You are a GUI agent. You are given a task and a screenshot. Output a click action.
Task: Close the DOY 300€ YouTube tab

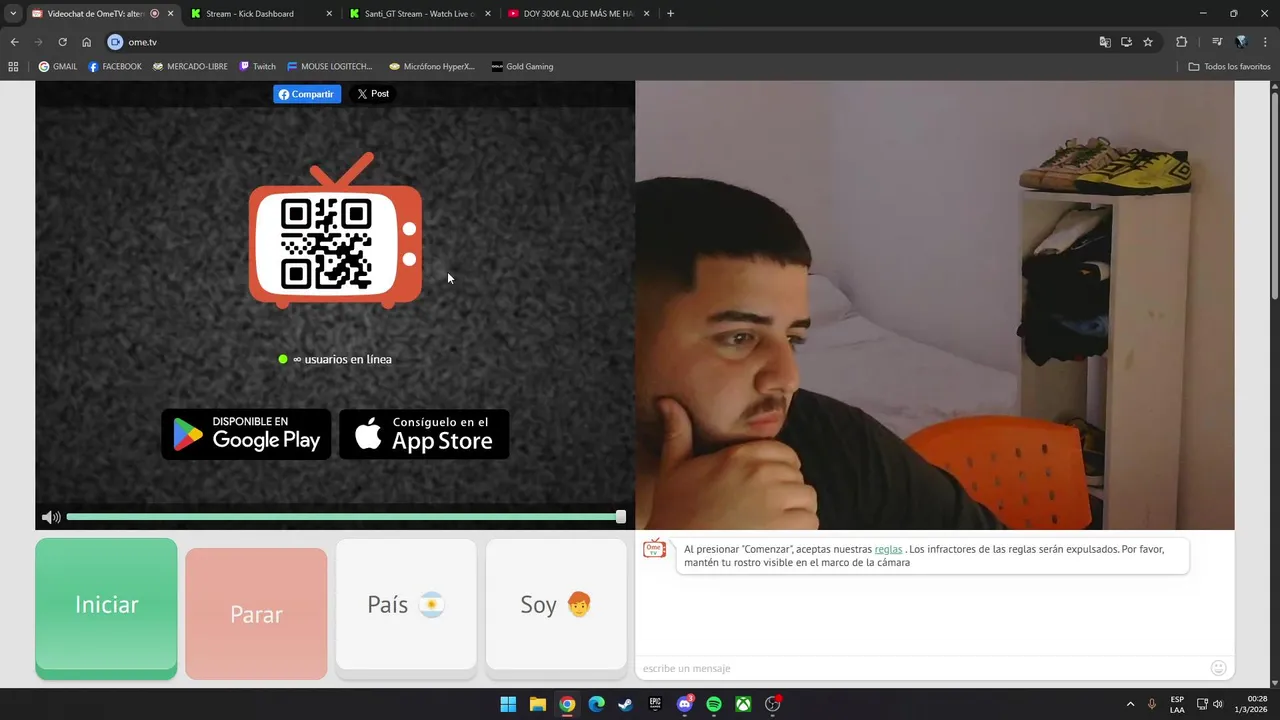tap(646, 14)
